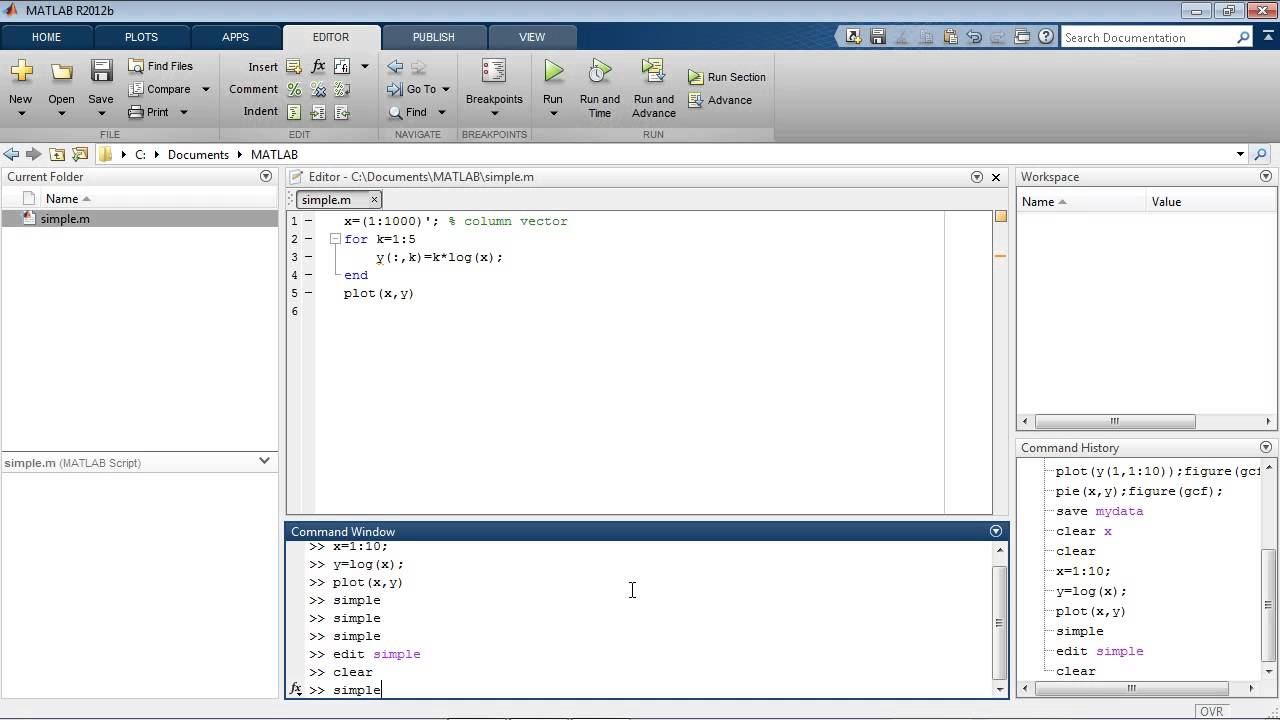The width and height of the screenshot is (1280, 720).
Task: Open the Current Folder panel actions menu
Action: coord(266,176)
